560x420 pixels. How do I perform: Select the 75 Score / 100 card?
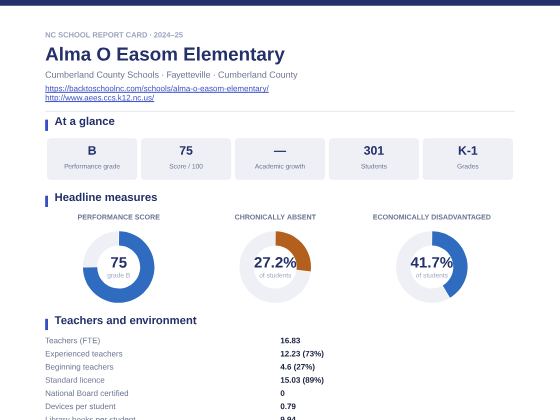tap(186, 159)
